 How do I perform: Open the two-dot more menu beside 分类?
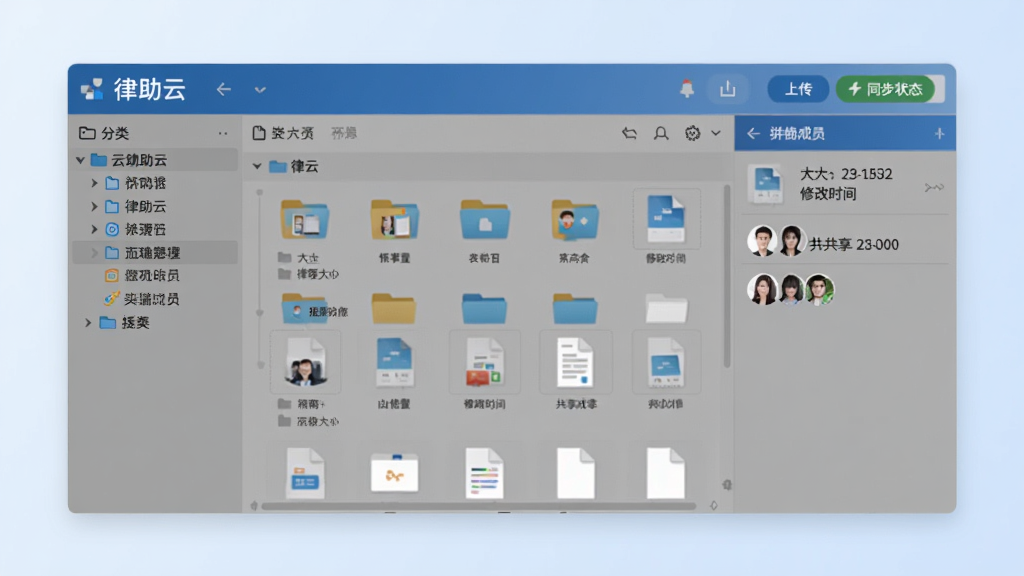223,133
